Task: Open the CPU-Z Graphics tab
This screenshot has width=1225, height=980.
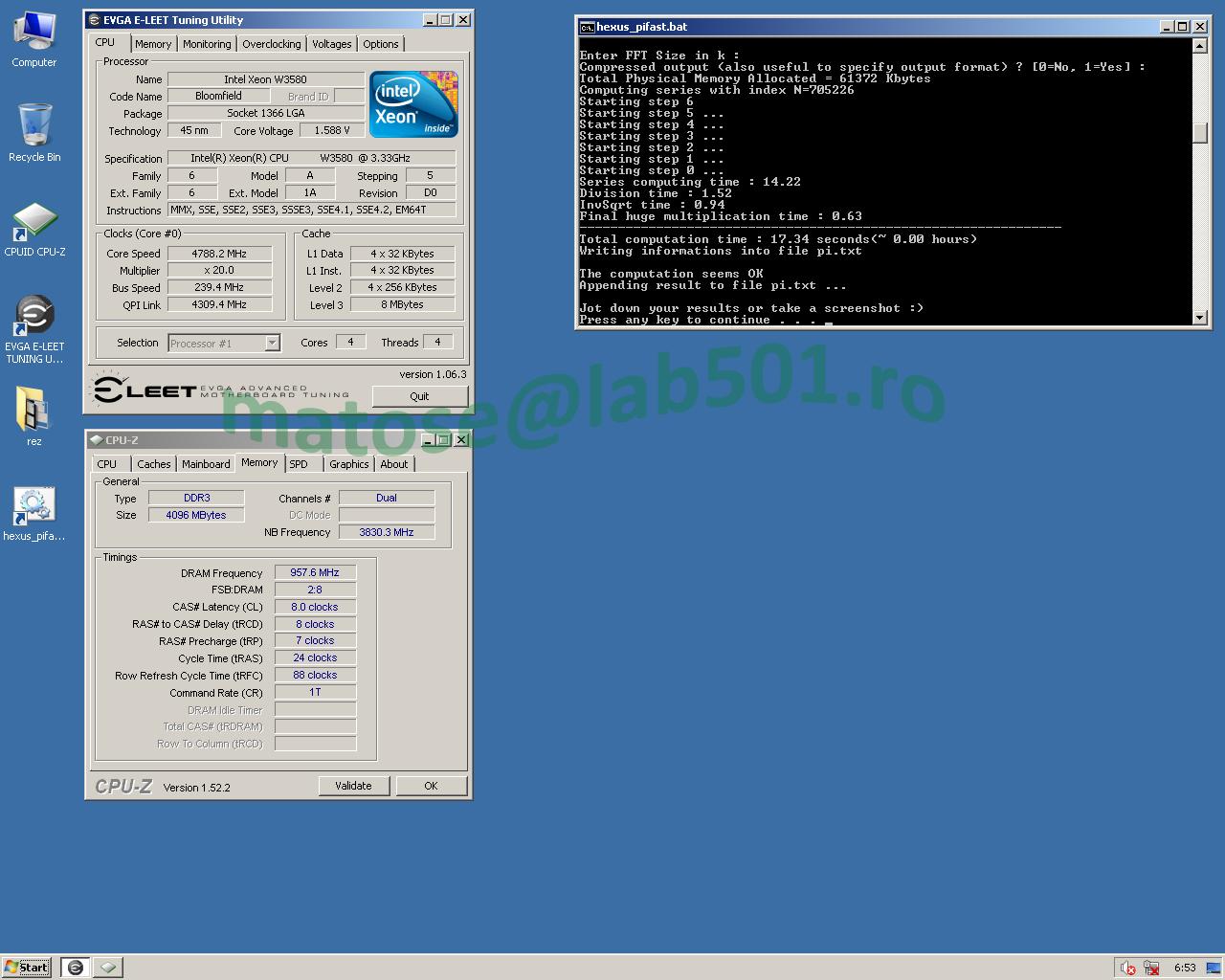Action: tap(348, 464)
